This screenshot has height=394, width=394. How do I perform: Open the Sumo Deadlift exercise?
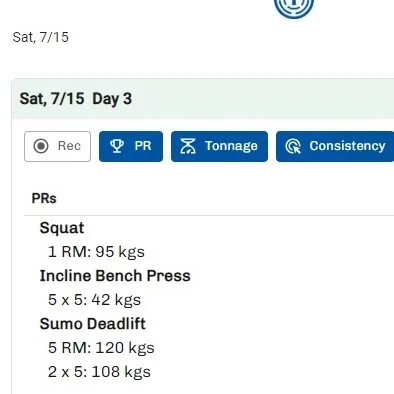(93, 324)
